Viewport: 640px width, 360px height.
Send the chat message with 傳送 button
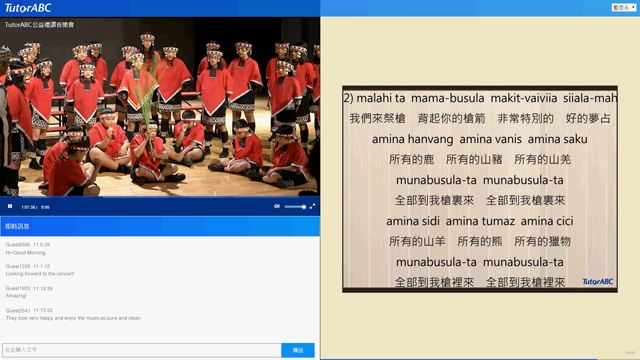(298, 350)
